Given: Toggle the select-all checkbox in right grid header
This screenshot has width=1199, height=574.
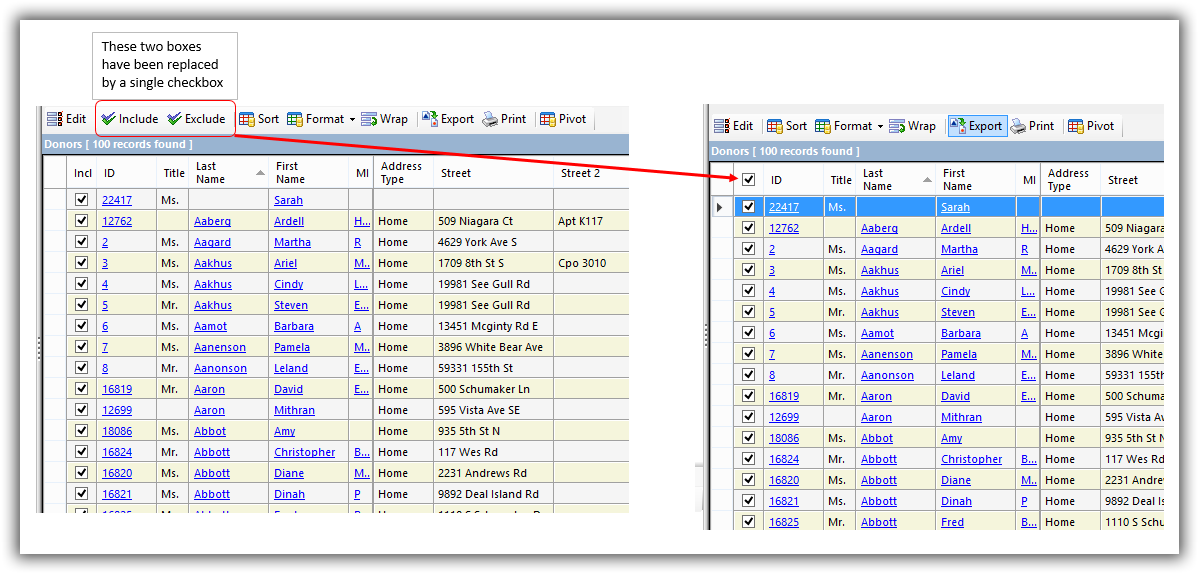Looking at the screenshot, I should coord(748,180).
